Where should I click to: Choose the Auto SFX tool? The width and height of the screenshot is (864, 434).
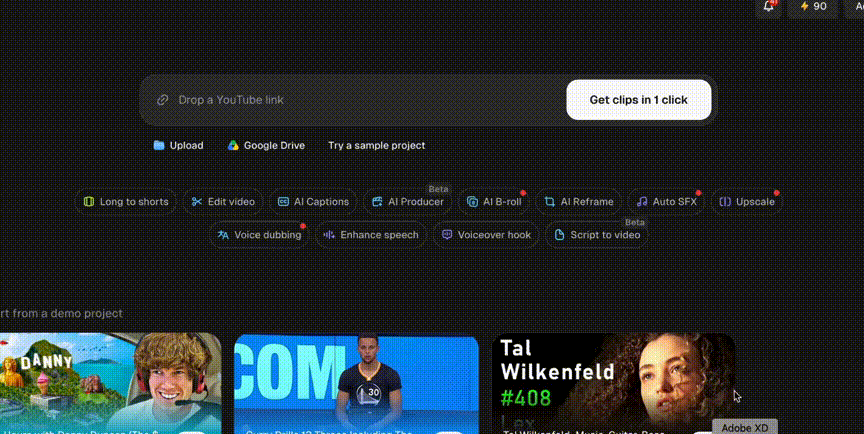666,202
